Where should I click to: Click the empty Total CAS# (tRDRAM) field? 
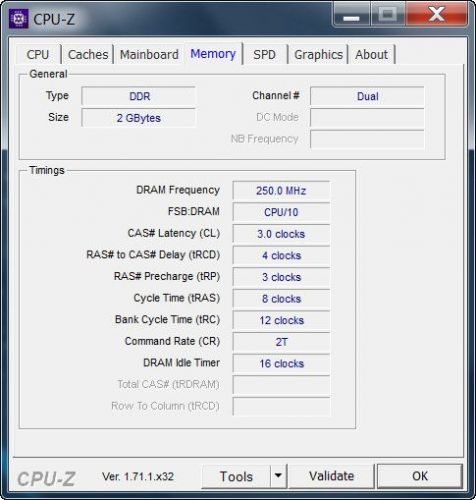click(x=281, y=385)
